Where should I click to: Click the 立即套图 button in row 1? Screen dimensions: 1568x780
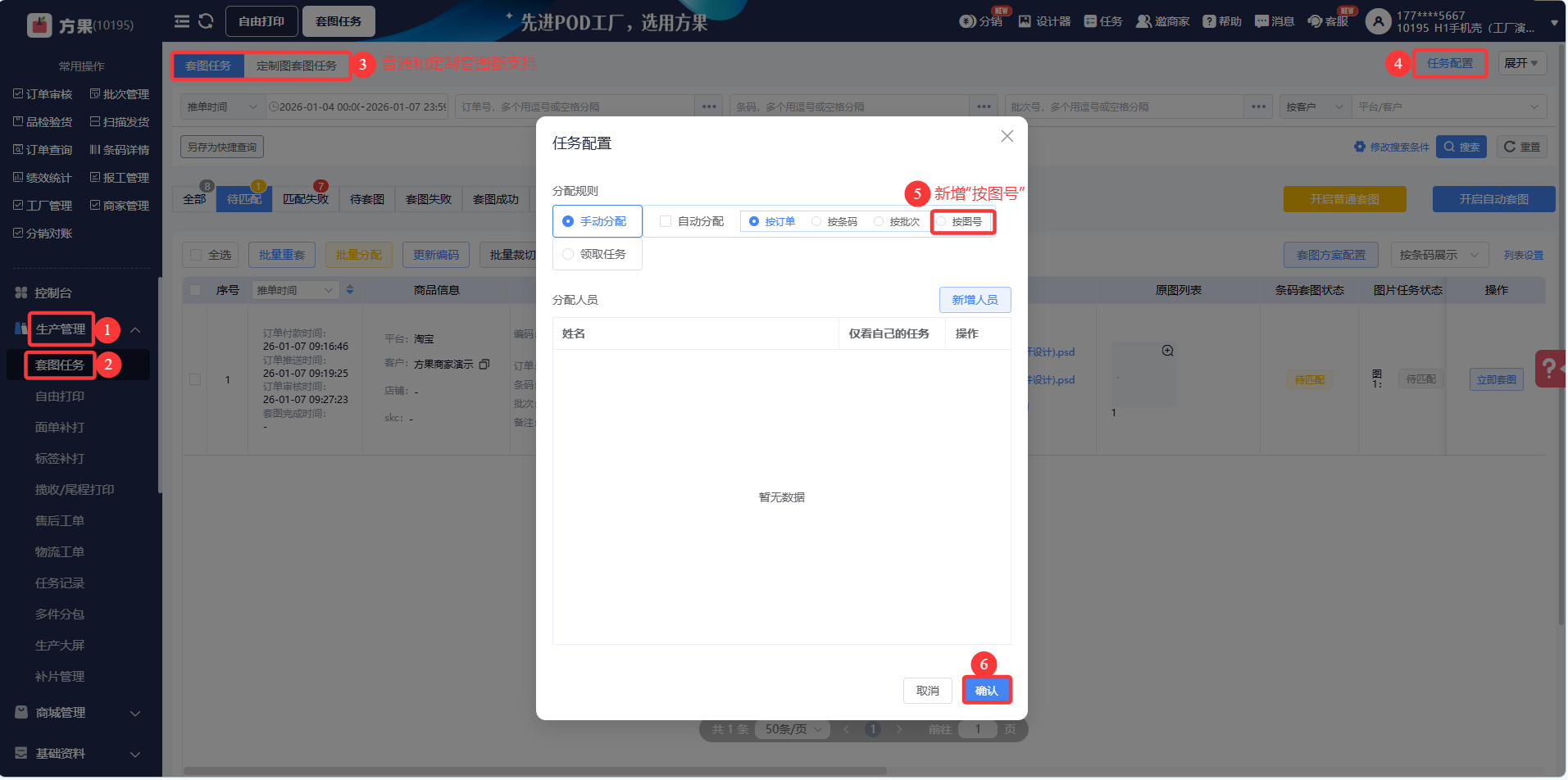click(1497, 379)
